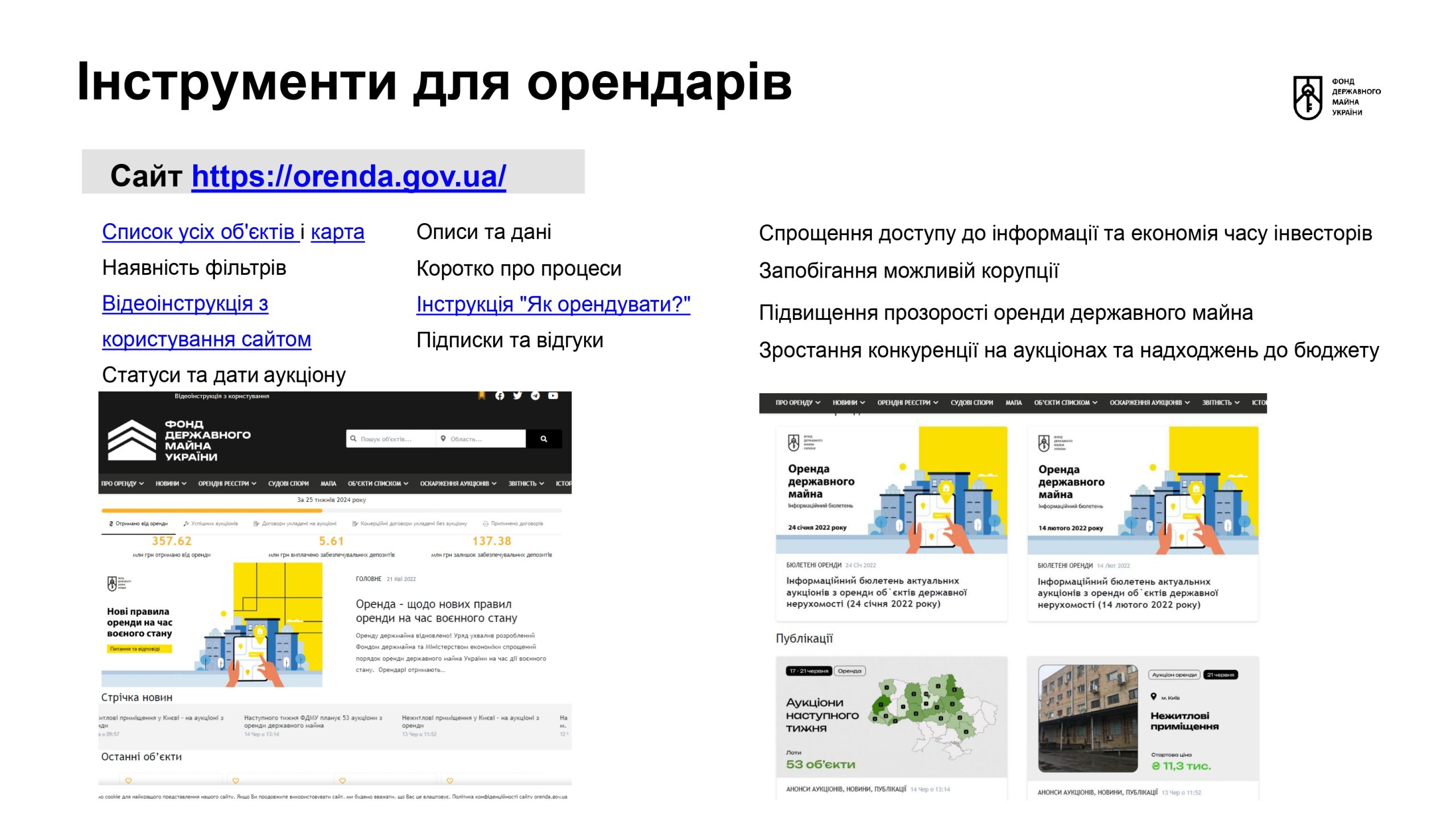Expand ПРО ОРЕНДУ menu in right screenshot
The image size is (1456, 820).
[798, 403]
